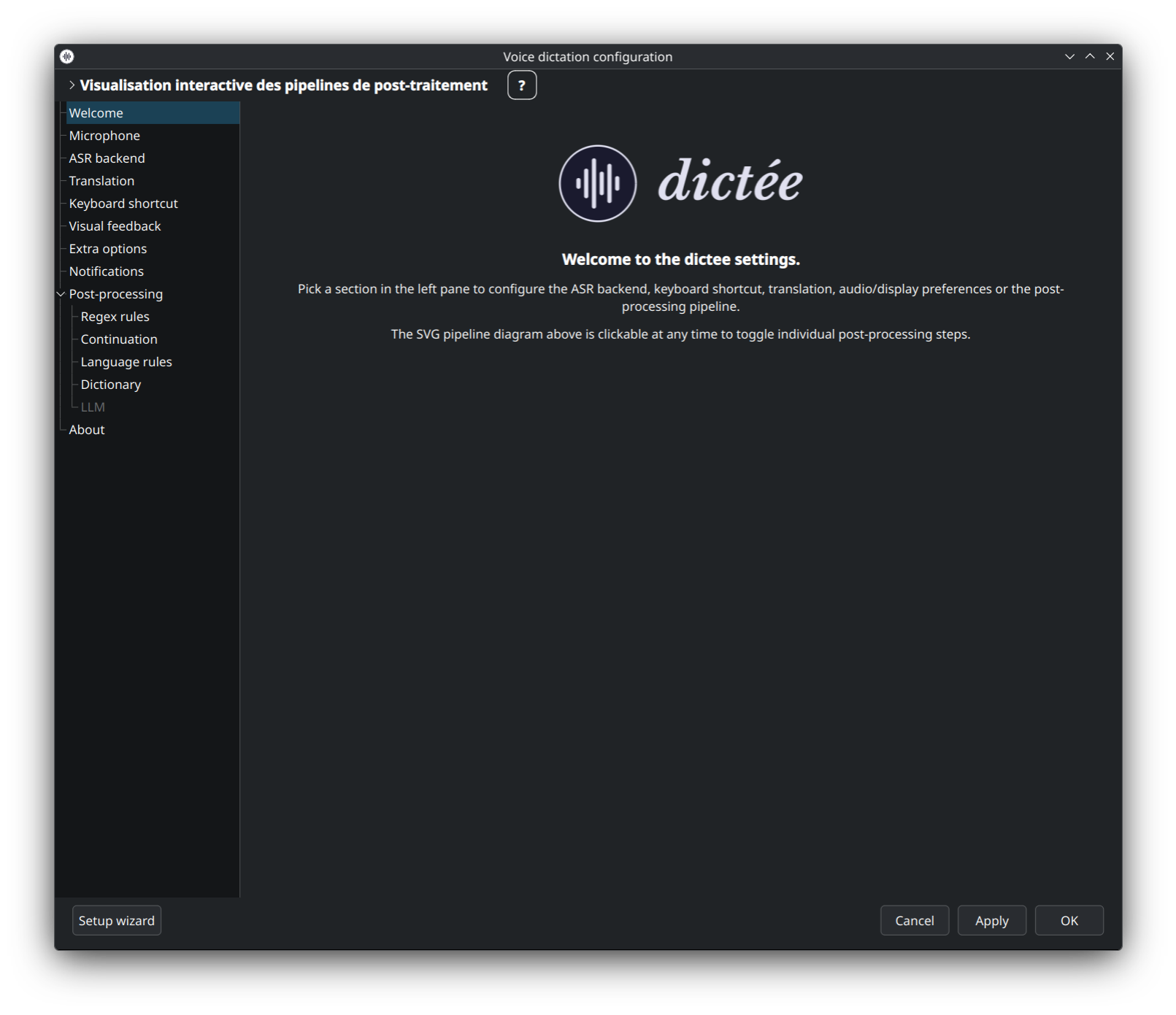This screenshot has height=1015, width=1176.
Task: Close the Voice dictation configuration window
Action: [x=1110, y=56]
